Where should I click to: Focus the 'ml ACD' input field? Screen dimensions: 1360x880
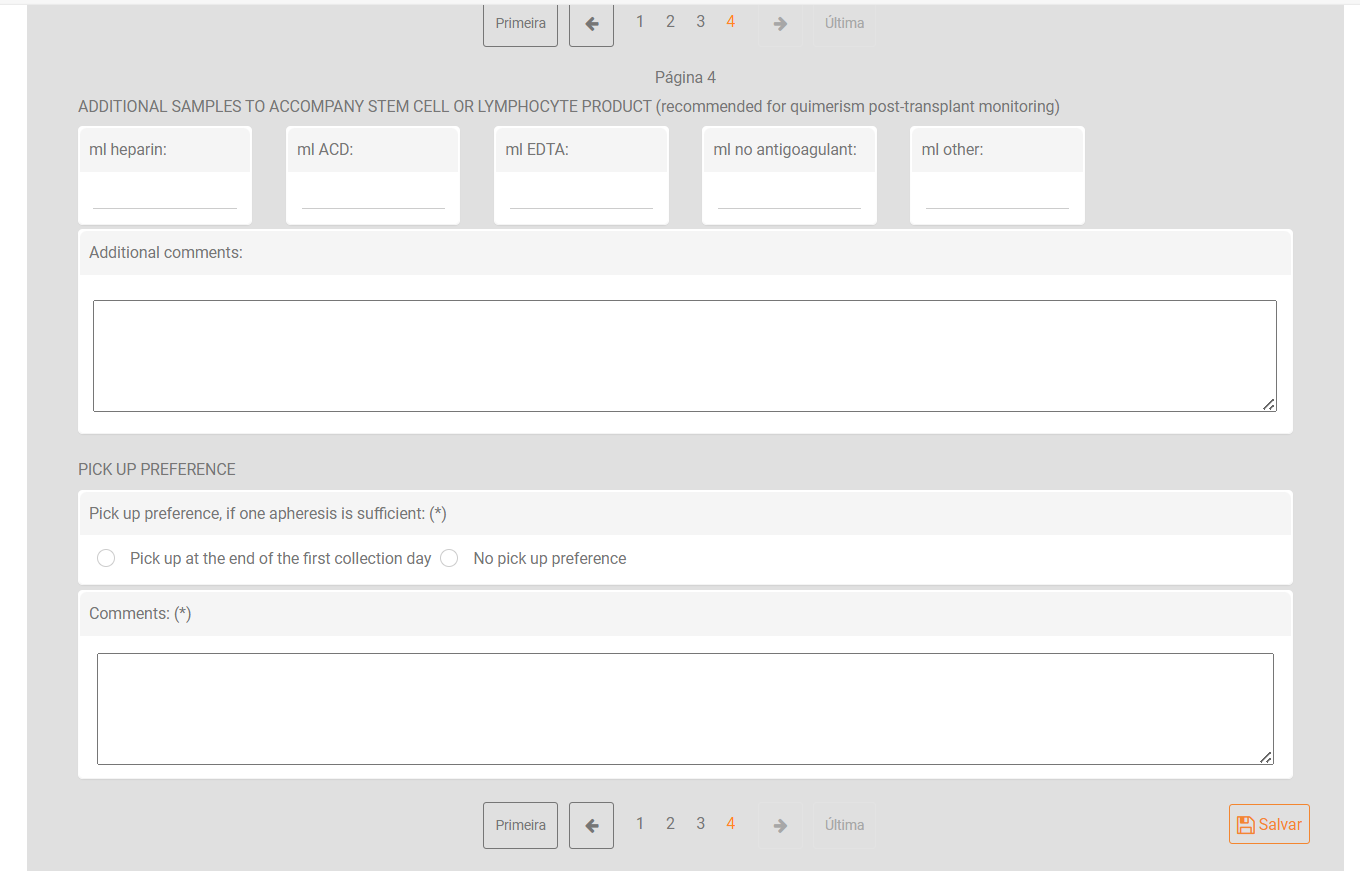[373, 197]
